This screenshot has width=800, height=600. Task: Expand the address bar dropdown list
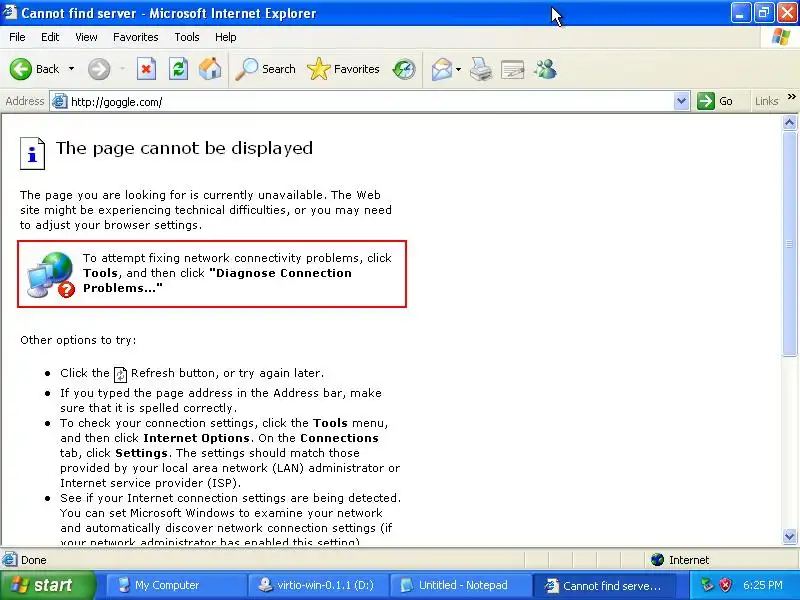681,101
